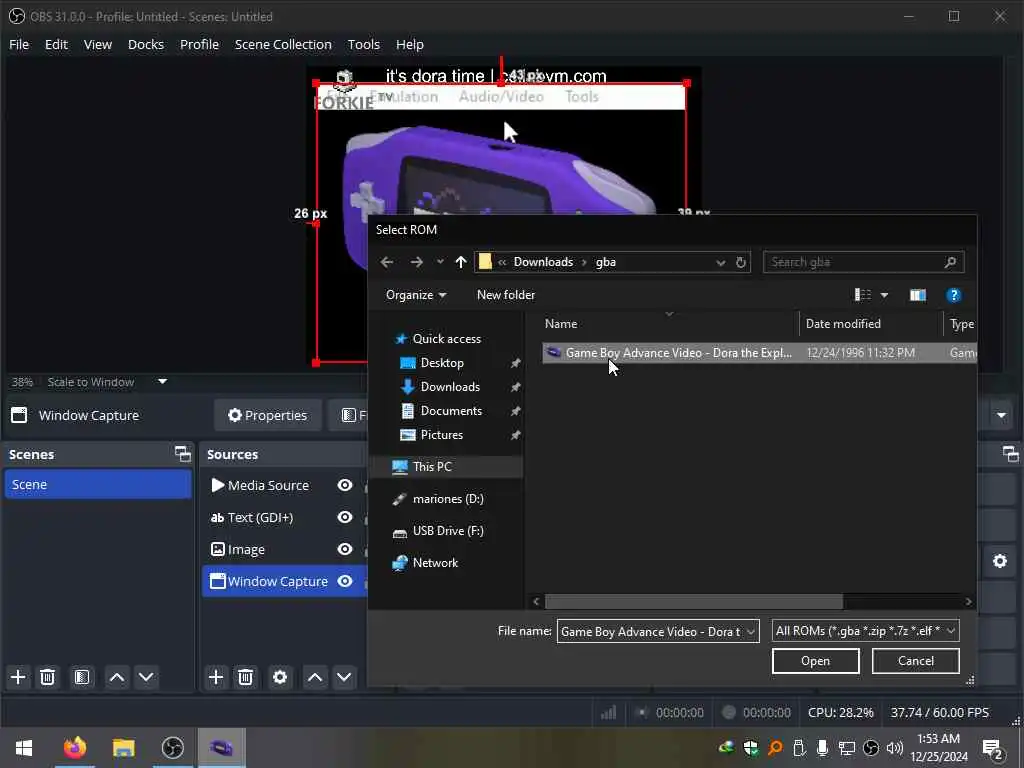This screenshot has width=1024, height=768.
Task: Open the Organize dropdown menu
Action: 416,295
